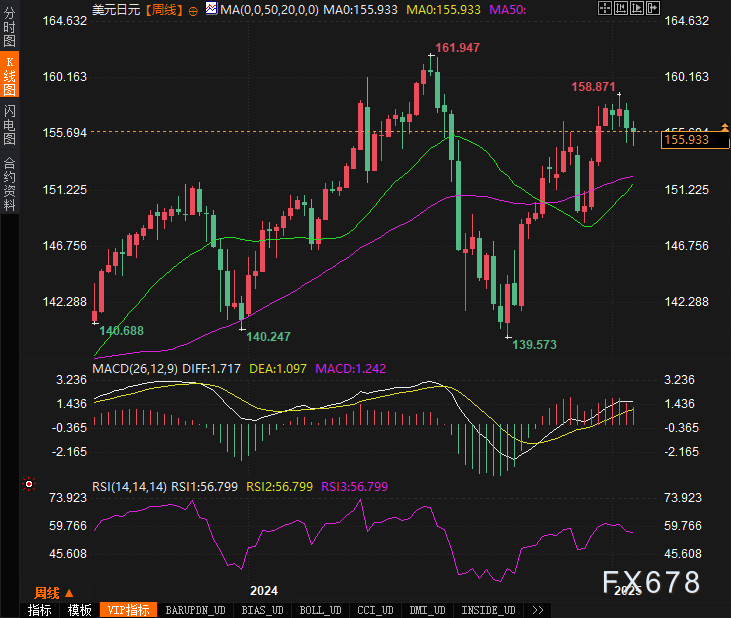The image size is (731, 618).
Task: Open the 指标 tab at bottom
Action: click(40, 610)
